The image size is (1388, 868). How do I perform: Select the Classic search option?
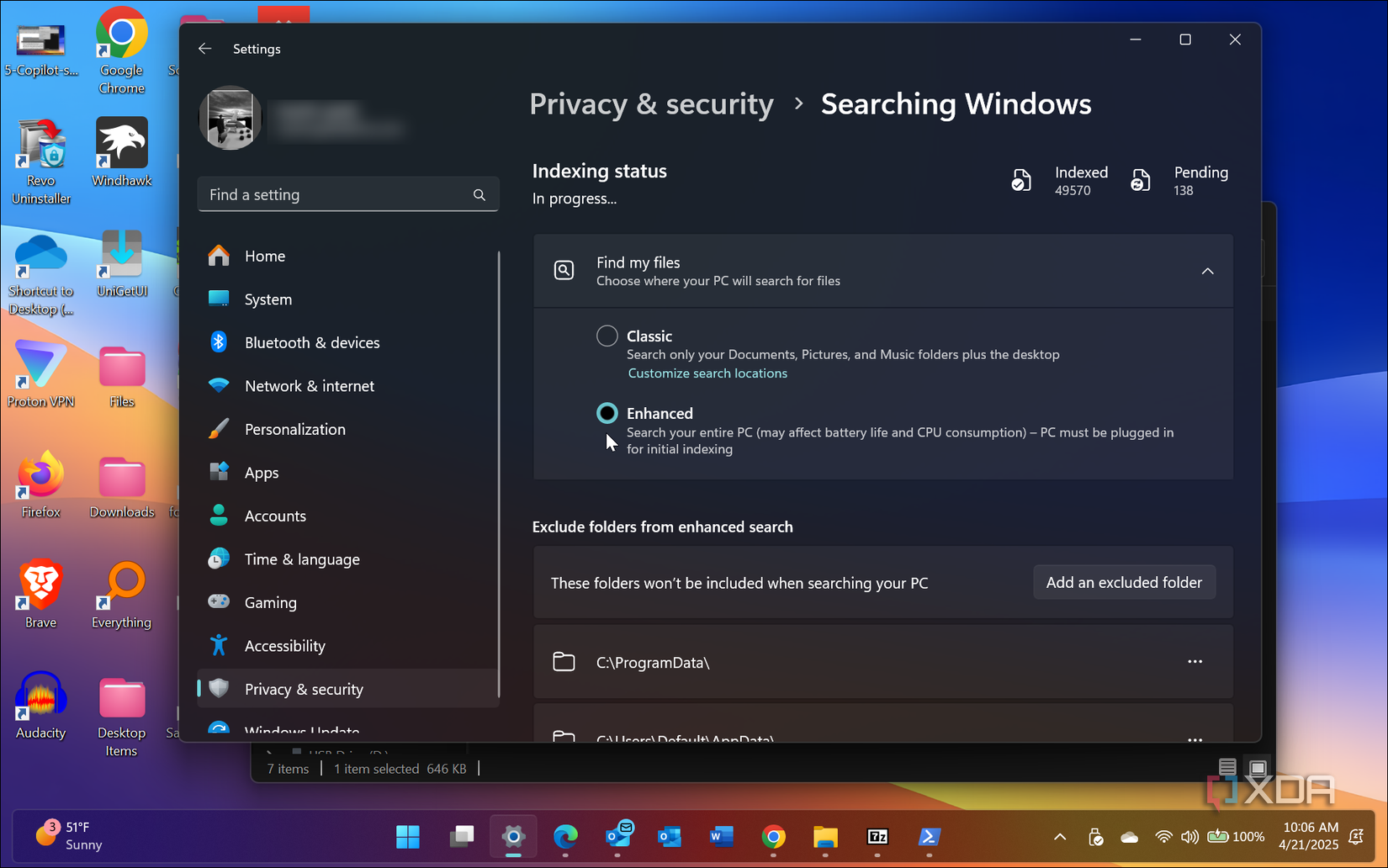click(607, 336)
